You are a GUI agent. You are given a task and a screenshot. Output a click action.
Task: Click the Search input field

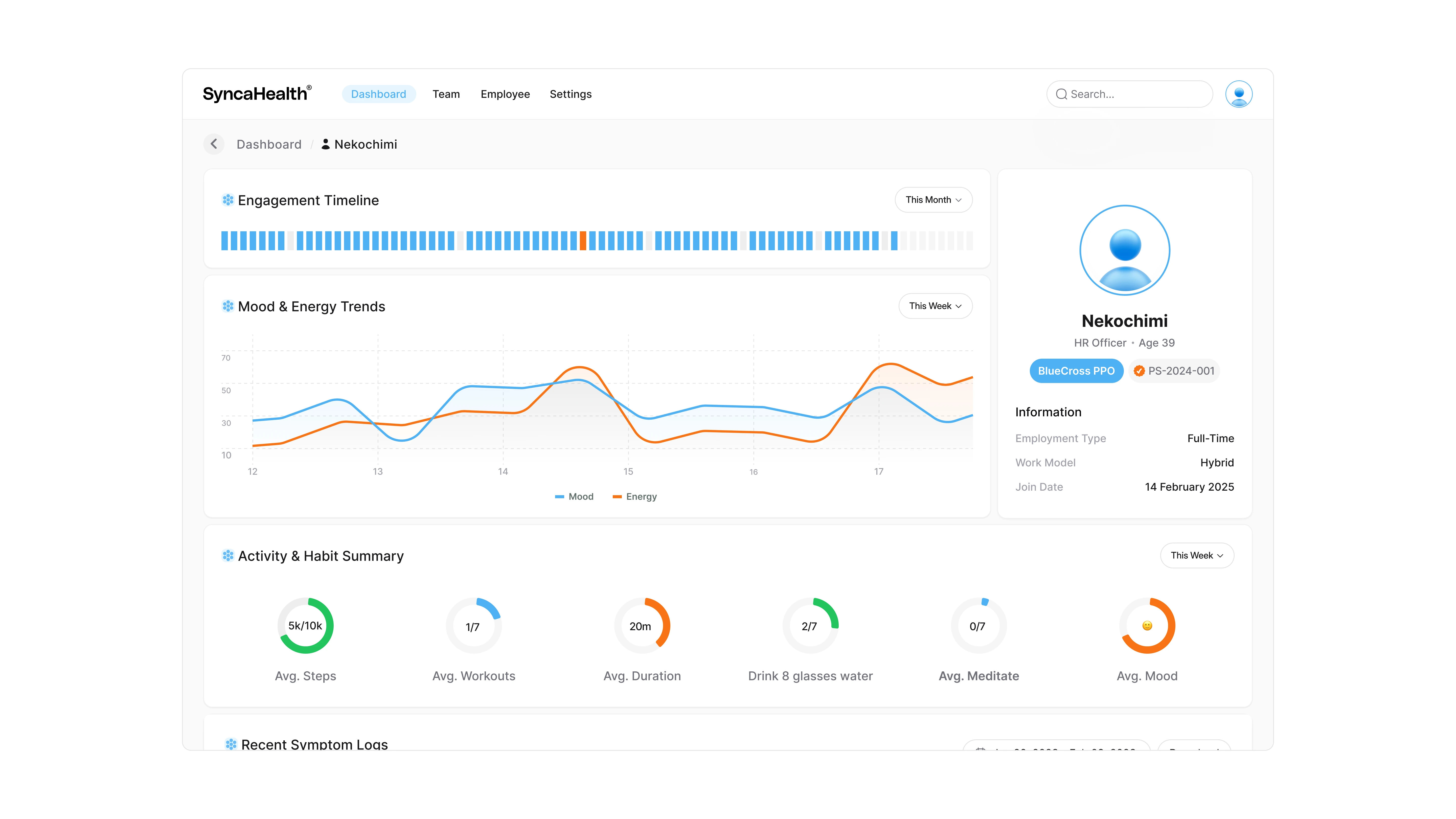click(1130, 94)
